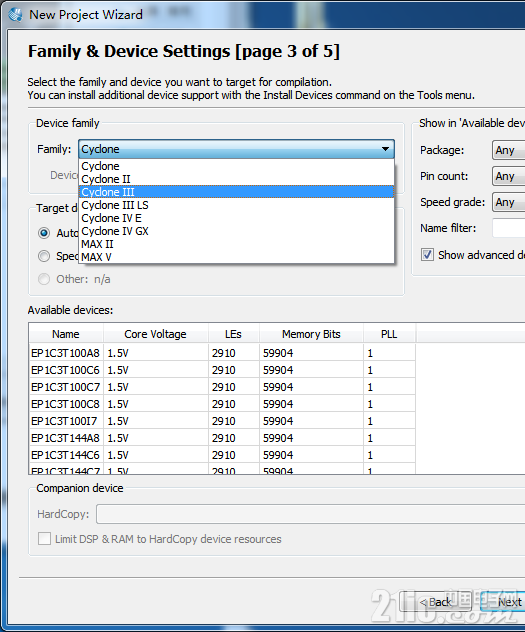525x632 pixels.
Task: Pick Cyclone IV E from the list
Action: [236, 218]
